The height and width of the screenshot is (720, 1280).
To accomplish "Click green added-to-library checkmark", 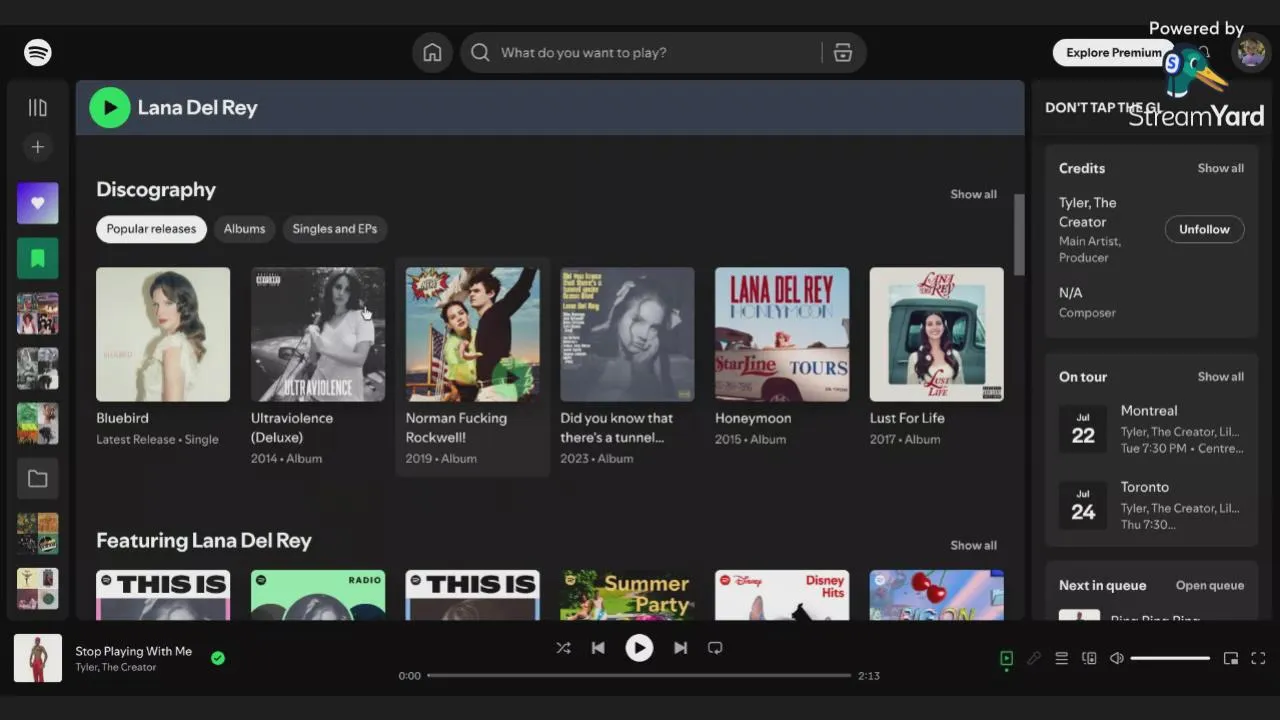I will pos(218,658).
